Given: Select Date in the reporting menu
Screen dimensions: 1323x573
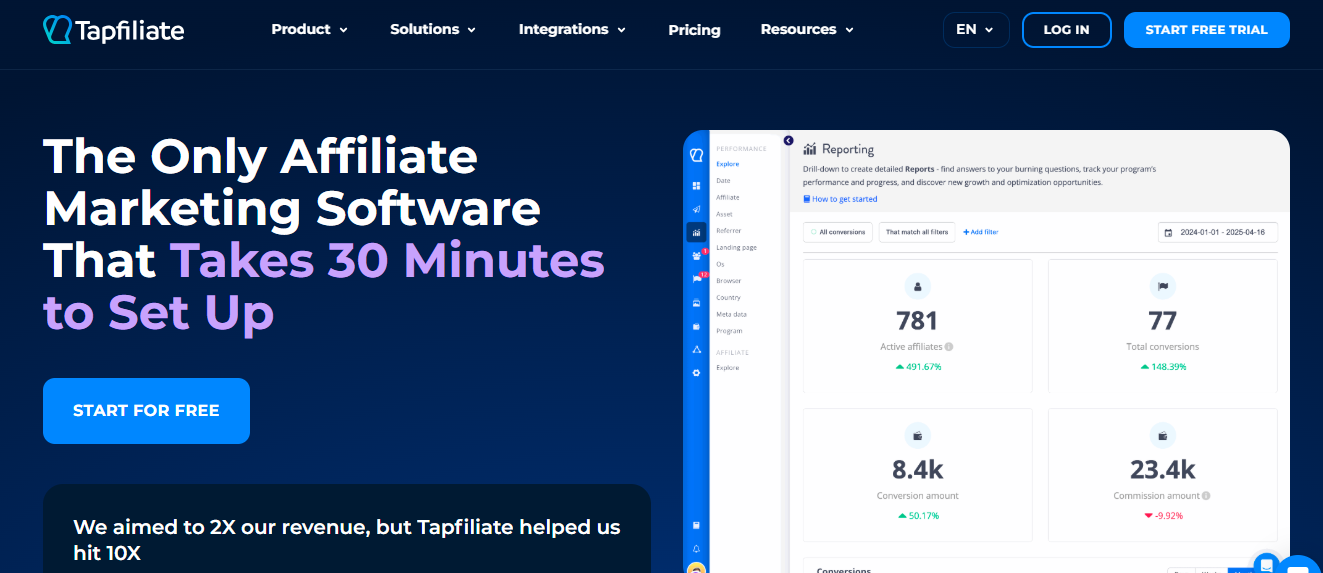Looking at the screenshot, I should tap(723, 181).
